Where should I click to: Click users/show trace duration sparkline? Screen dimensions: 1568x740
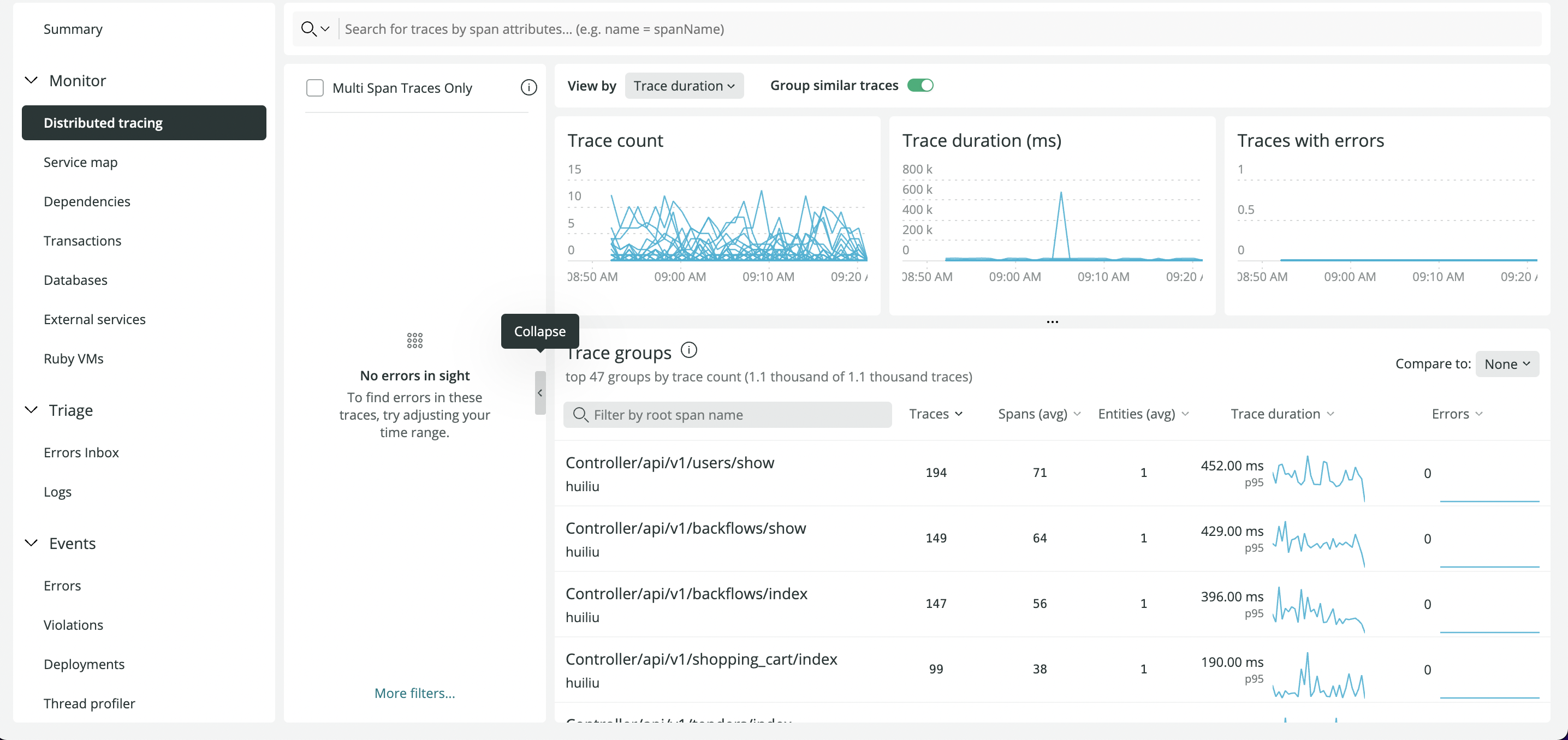pyautogui.click(x=1318, y=478)
